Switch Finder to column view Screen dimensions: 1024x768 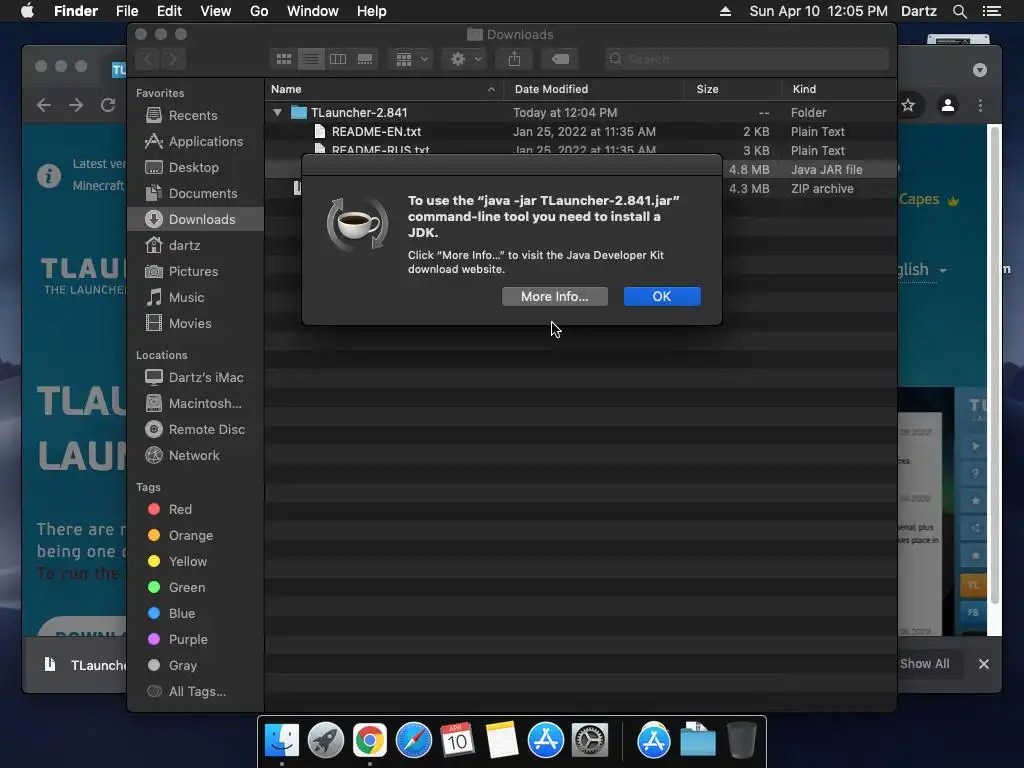click(338, 59)
